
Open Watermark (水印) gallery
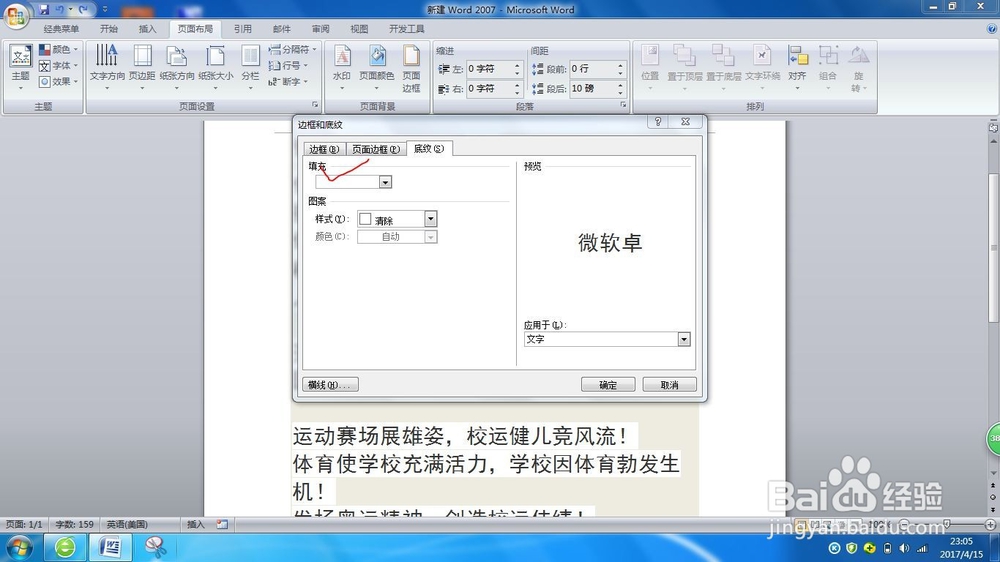click(x=342, y=67)
